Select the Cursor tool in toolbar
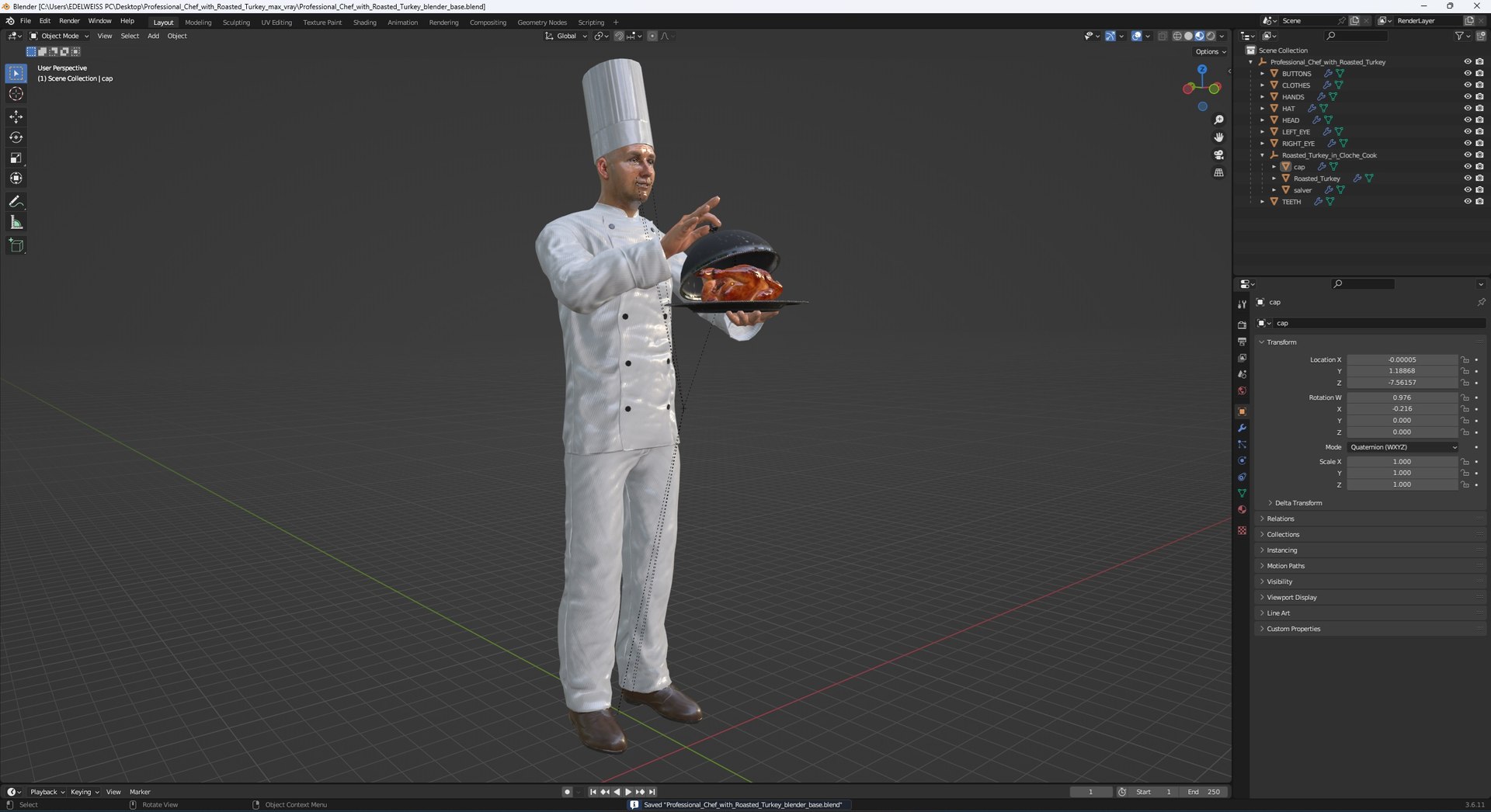The image size is (1491, 812). [16, 94]
